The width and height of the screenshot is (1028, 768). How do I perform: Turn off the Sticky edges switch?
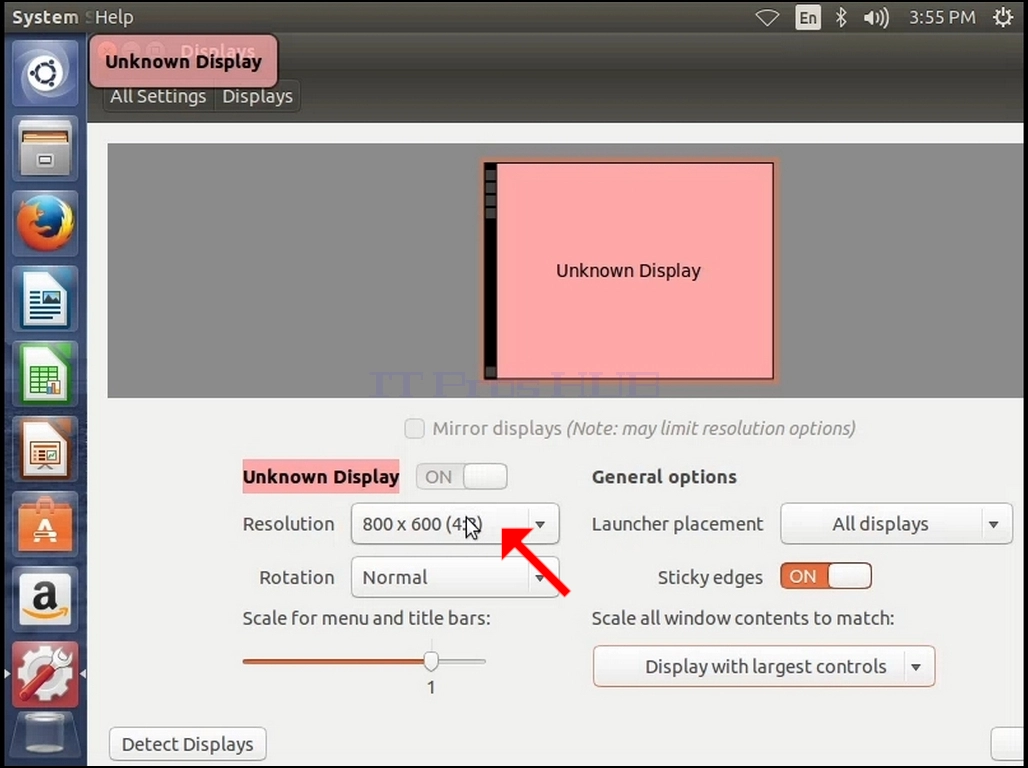[826, 576]
